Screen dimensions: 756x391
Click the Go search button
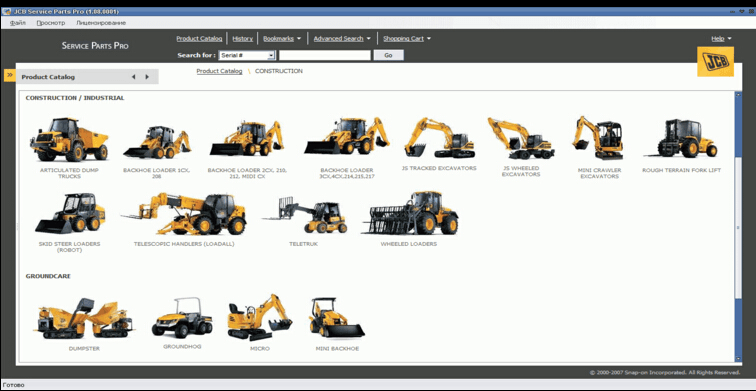[388, 55]
